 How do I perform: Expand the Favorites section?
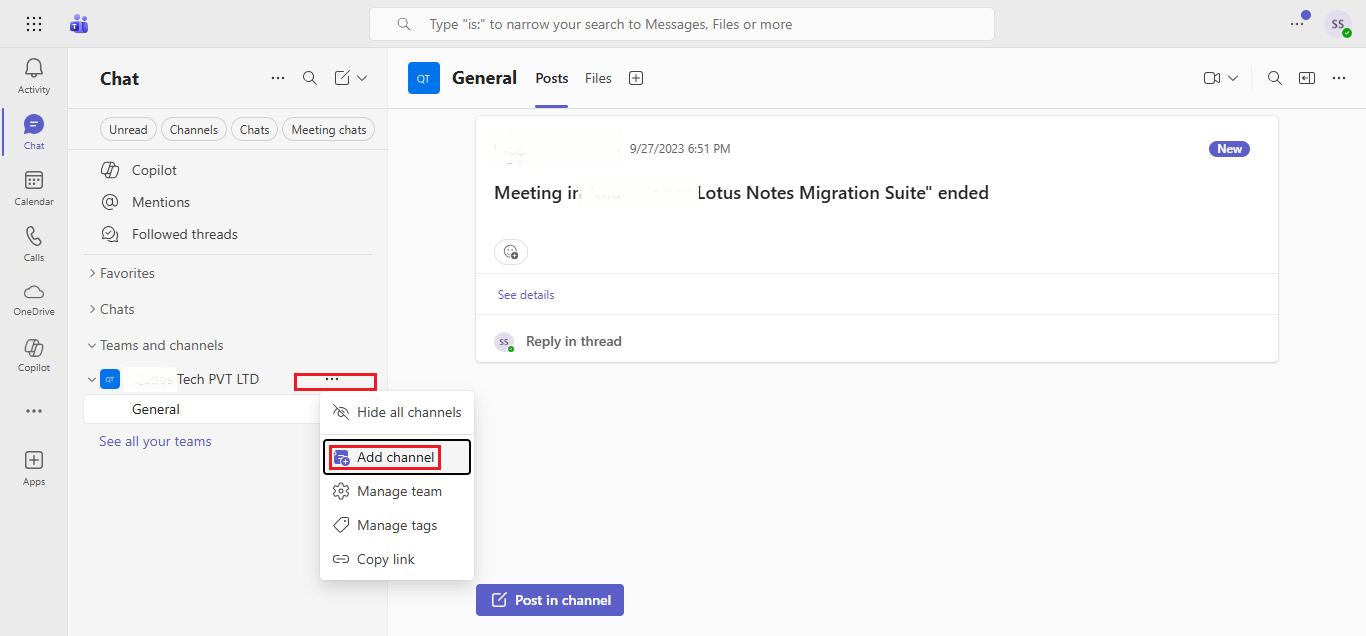tap(127, 273)
